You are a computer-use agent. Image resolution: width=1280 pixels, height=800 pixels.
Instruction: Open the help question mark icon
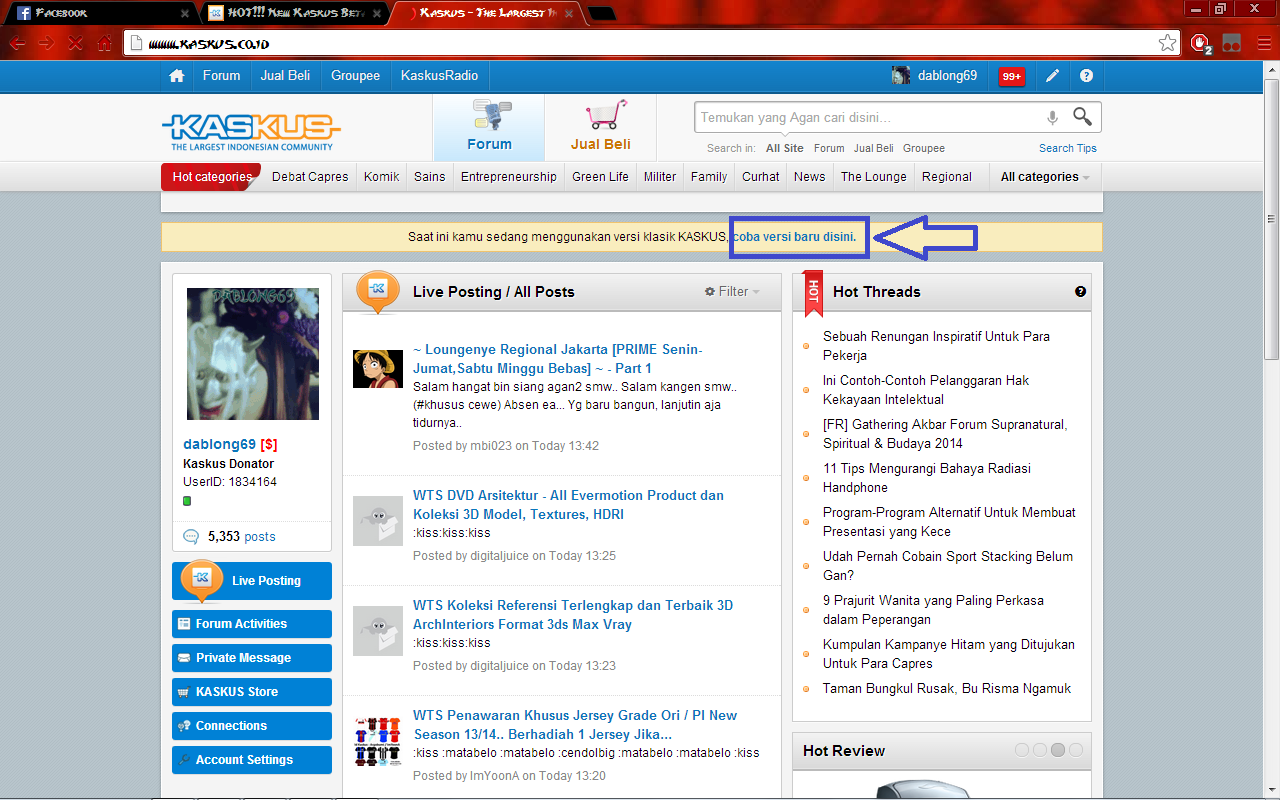(1087, 76)
